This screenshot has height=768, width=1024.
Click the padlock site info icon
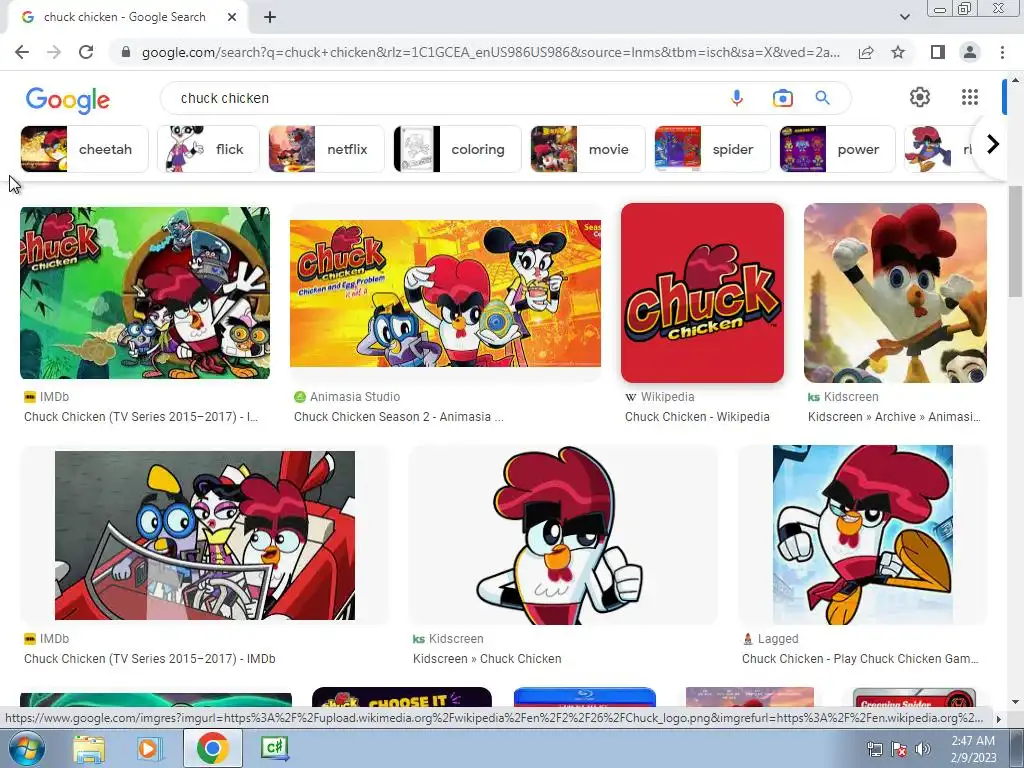coord(126,52)
